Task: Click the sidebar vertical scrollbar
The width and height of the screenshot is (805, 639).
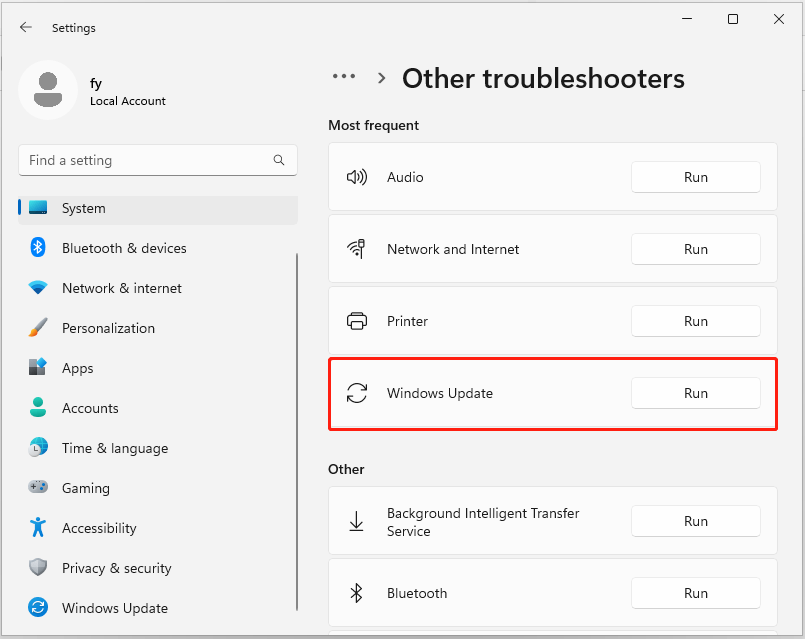Action: (x=297, y=431)
